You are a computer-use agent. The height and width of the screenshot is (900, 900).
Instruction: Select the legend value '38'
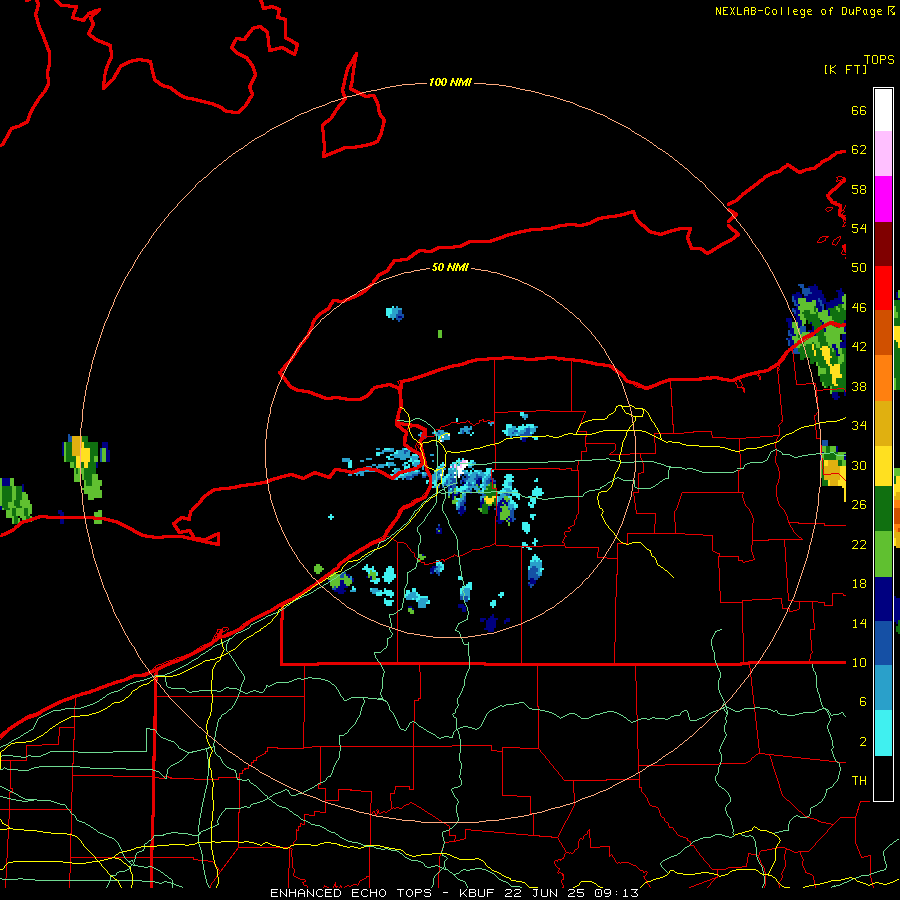tap(859, 386)
